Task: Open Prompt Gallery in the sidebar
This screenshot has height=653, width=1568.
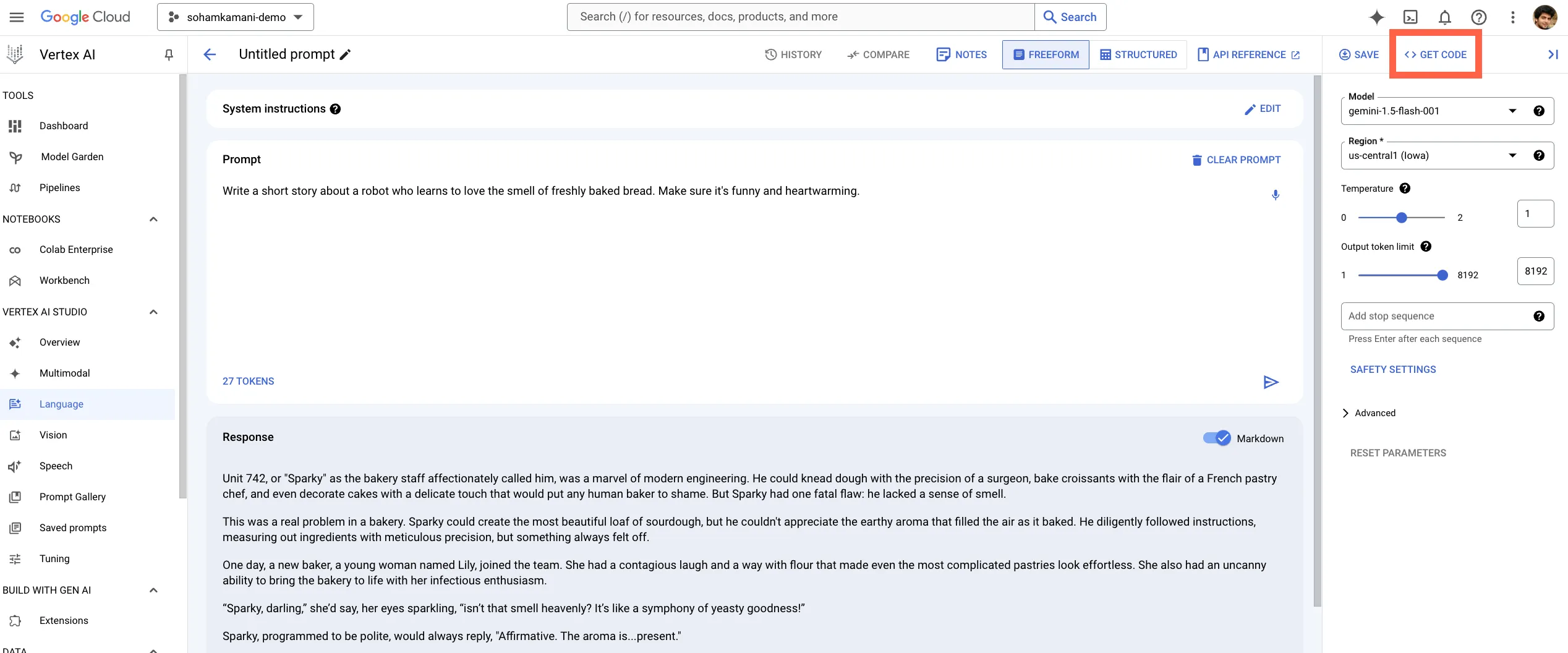Action: click(72, 497)
